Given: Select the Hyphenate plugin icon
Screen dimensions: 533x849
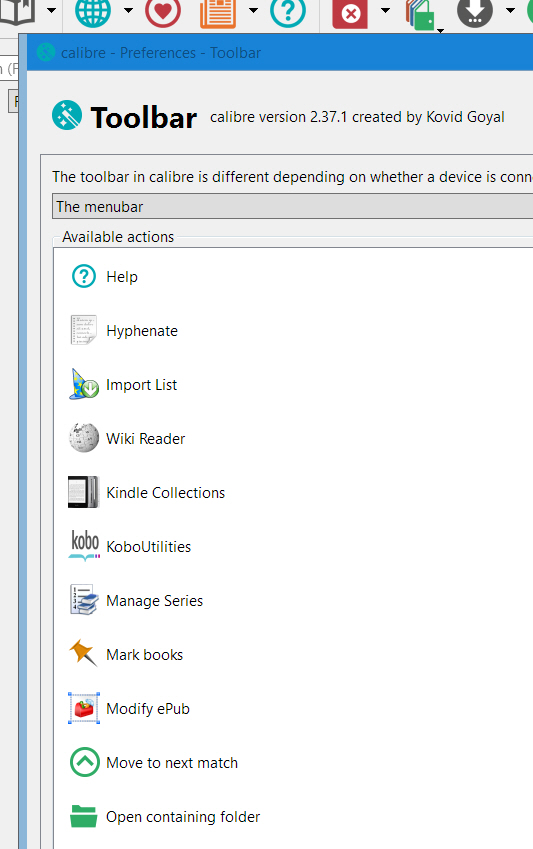Looking at the screenshot, I should tap(84, 330).
